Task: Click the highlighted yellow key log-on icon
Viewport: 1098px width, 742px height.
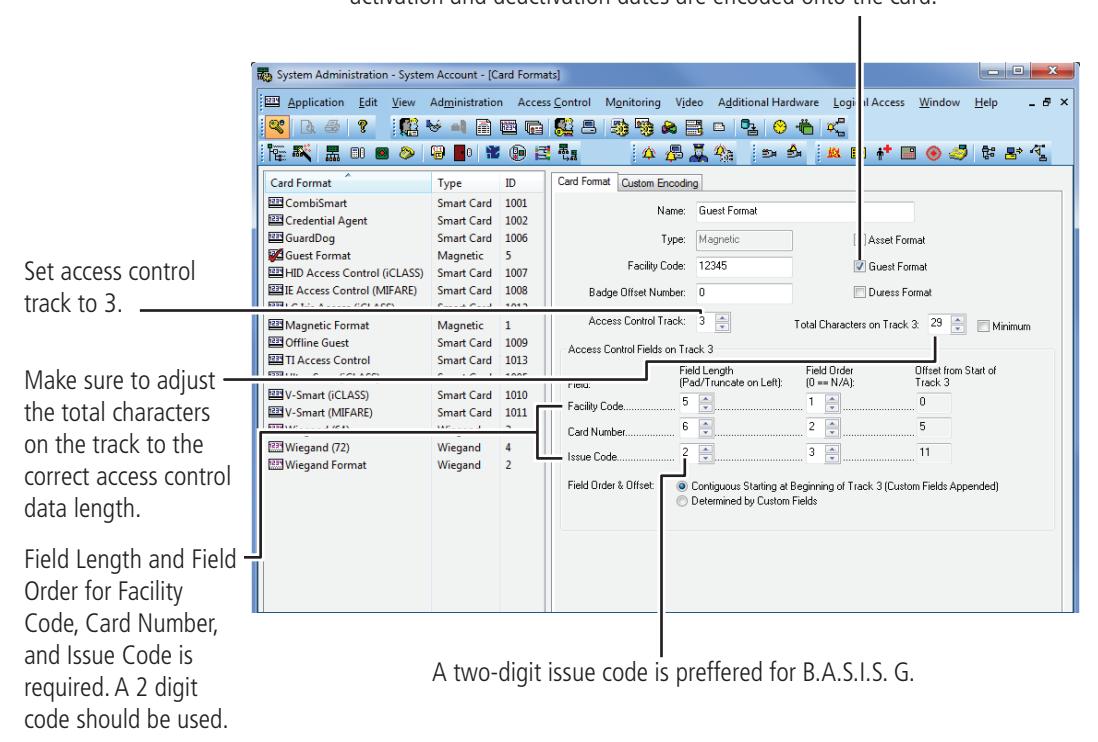Action: pyautogui.click(x=277, y=127)
